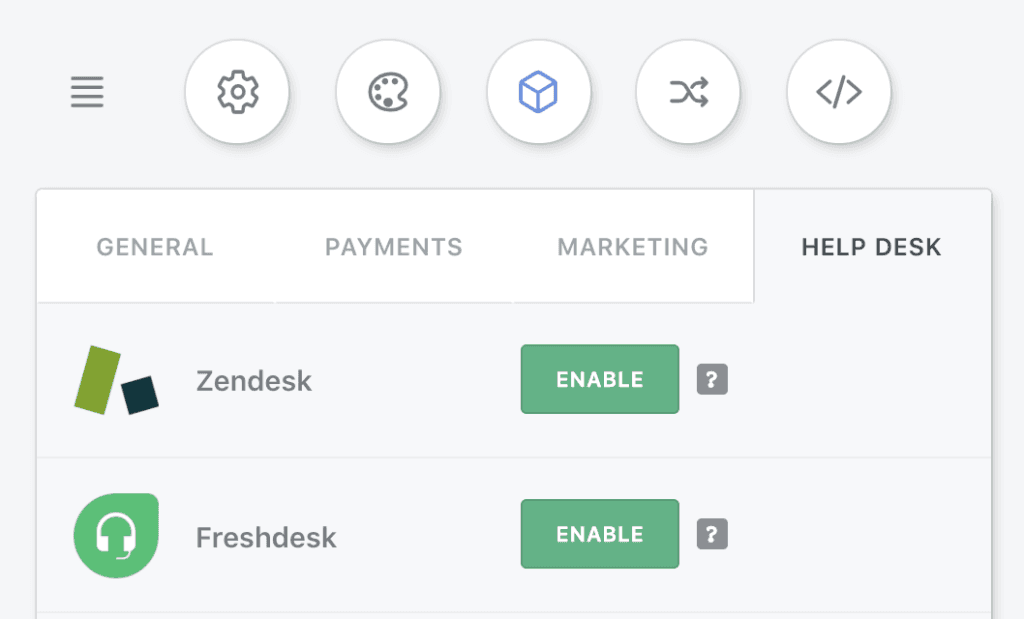Select the blue cube integrations icon
The image size is (1024, 619).
tap(538, 91)
